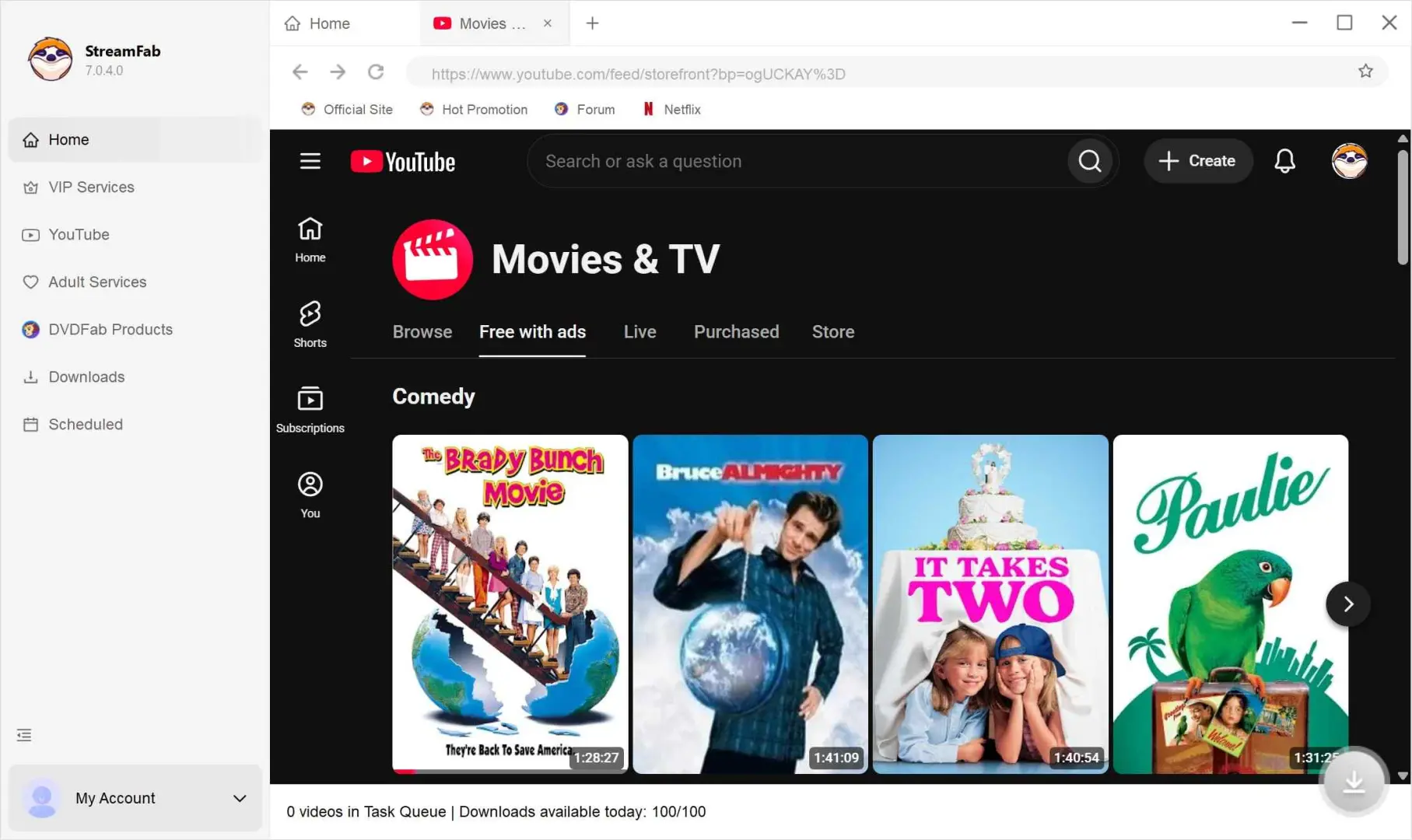This screenshot has height=840, width=1412.
Task: Click the YouTube search magnifier button
Action: 1090,161
